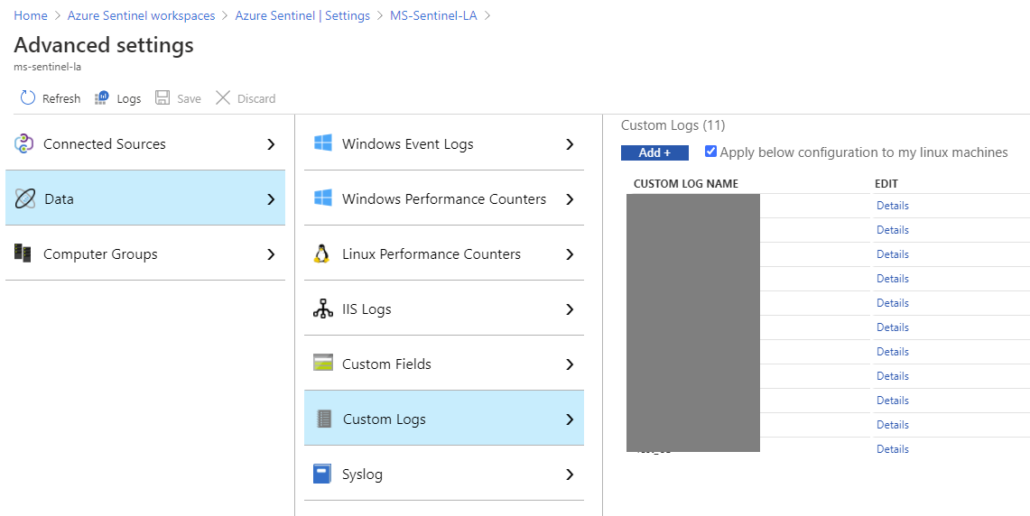Expand Linux Performance Counters chevron
The width and height of the screenshot is (1030, 516).
tap(570, 254)
